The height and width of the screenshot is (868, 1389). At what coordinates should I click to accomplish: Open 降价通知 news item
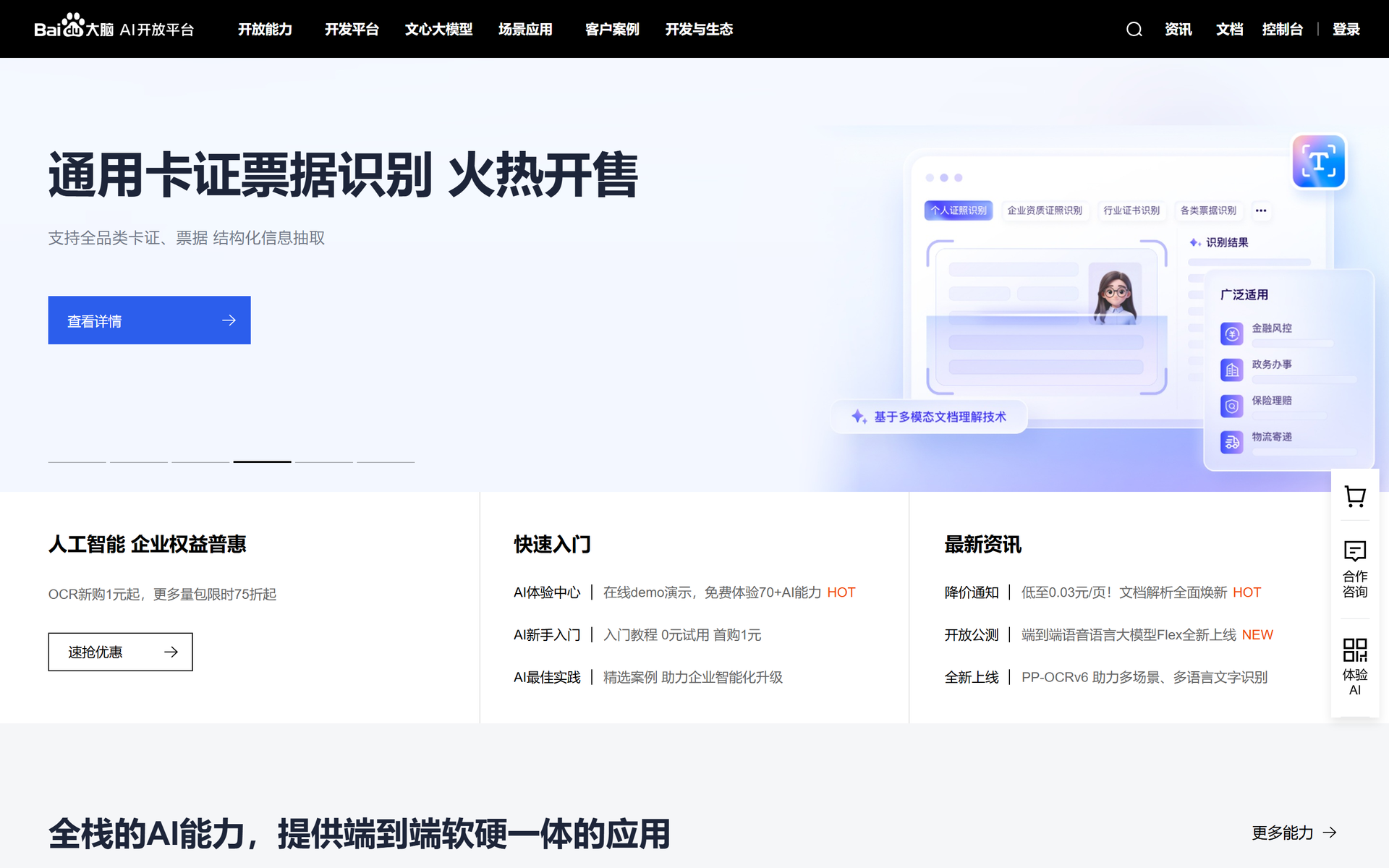[x=1103, y=592]
